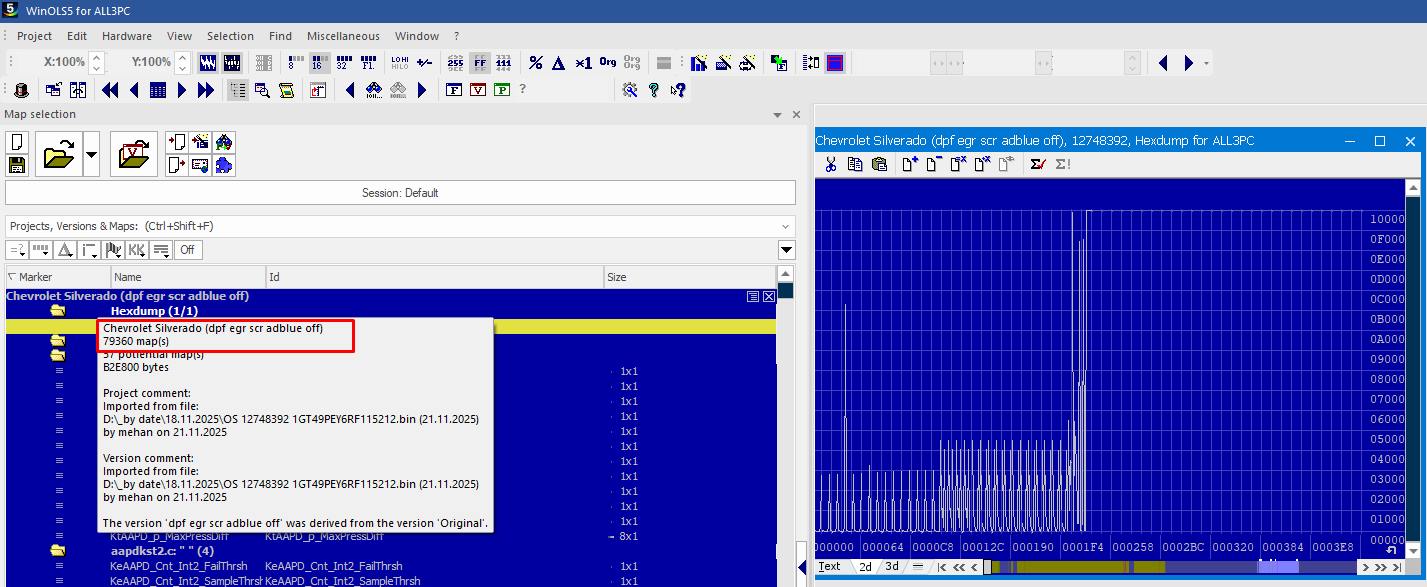
Task: Click the magnifier search window icon
Action: click(x=262, y=90)
